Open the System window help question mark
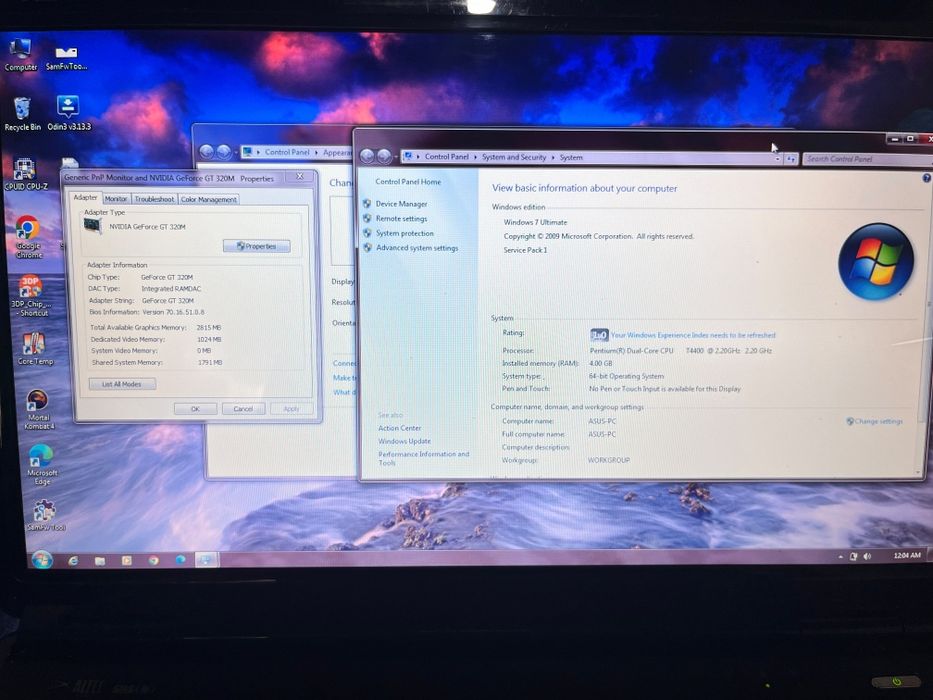Viewport: 933px width, 700px height. click(926, 178)
